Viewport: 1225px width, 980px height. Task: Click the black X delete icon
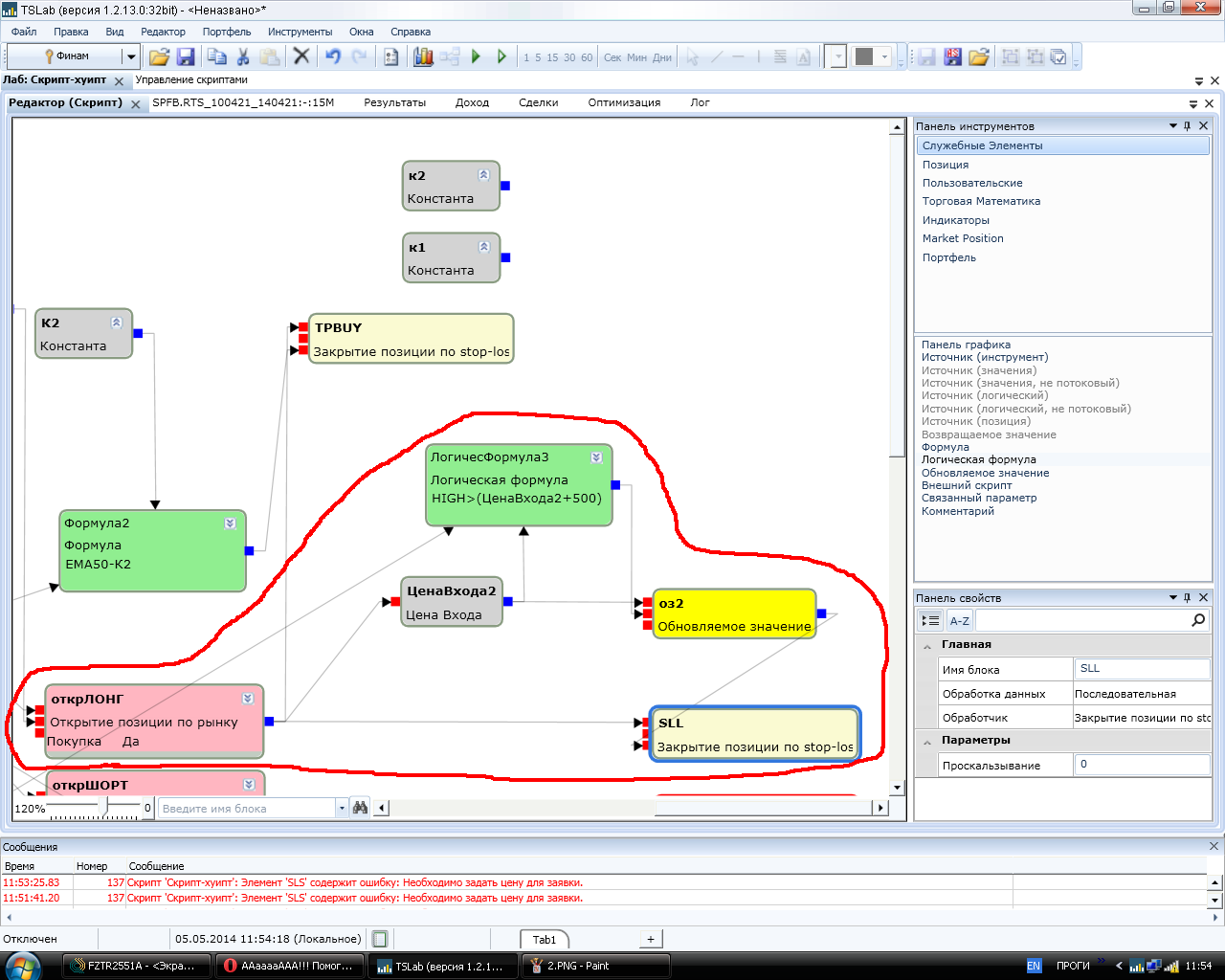(301, 57)
